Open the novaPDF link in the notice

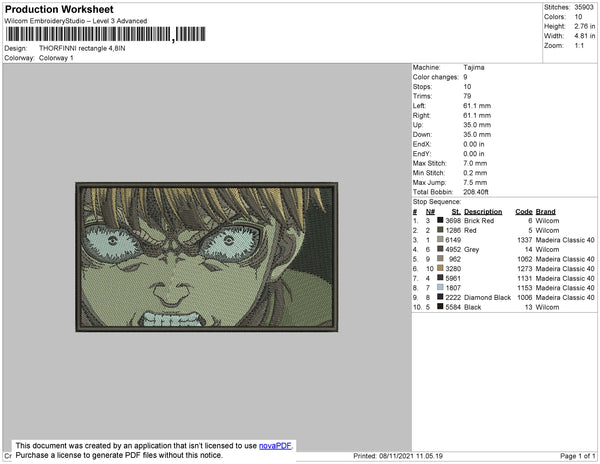click(275, 446)
